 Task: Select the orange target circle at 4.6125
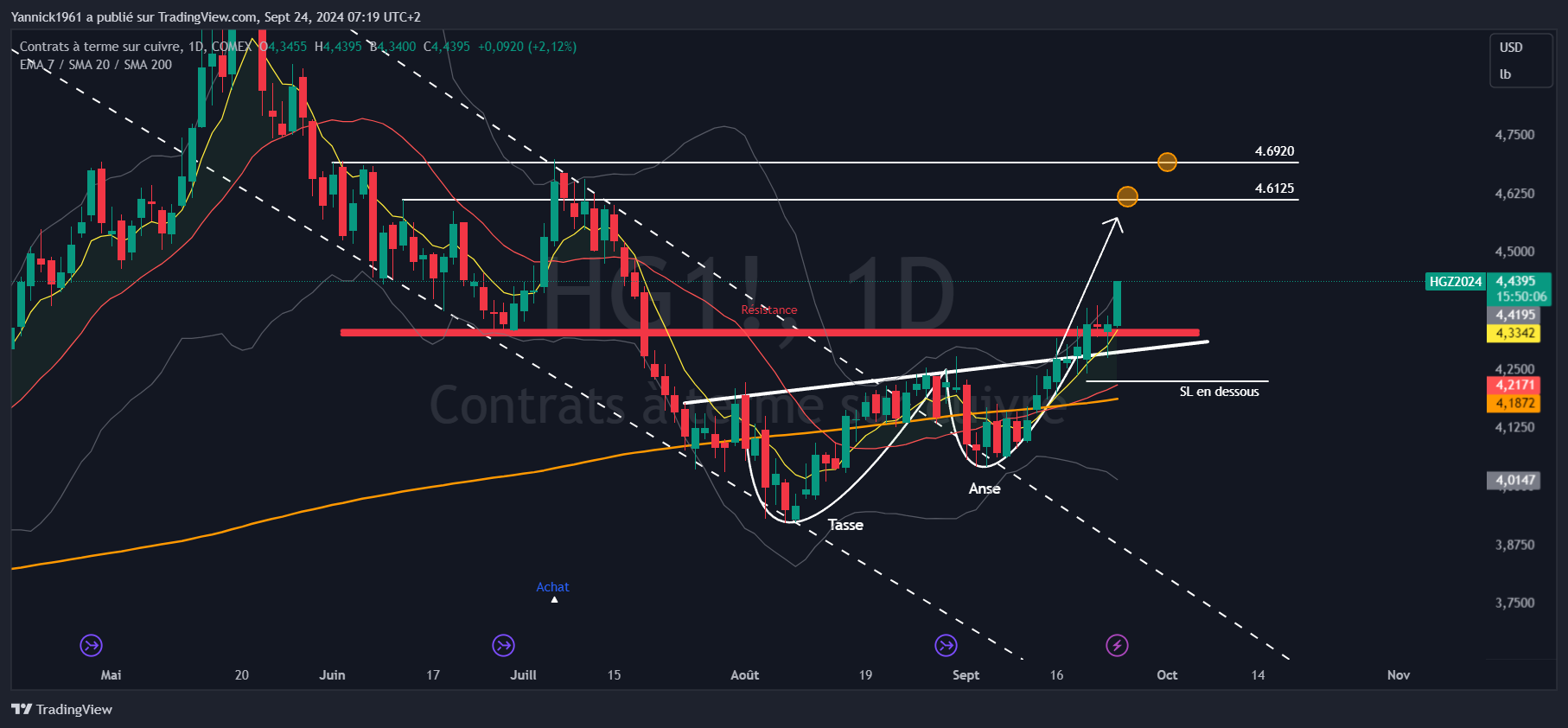click(x=1127, y=197)
